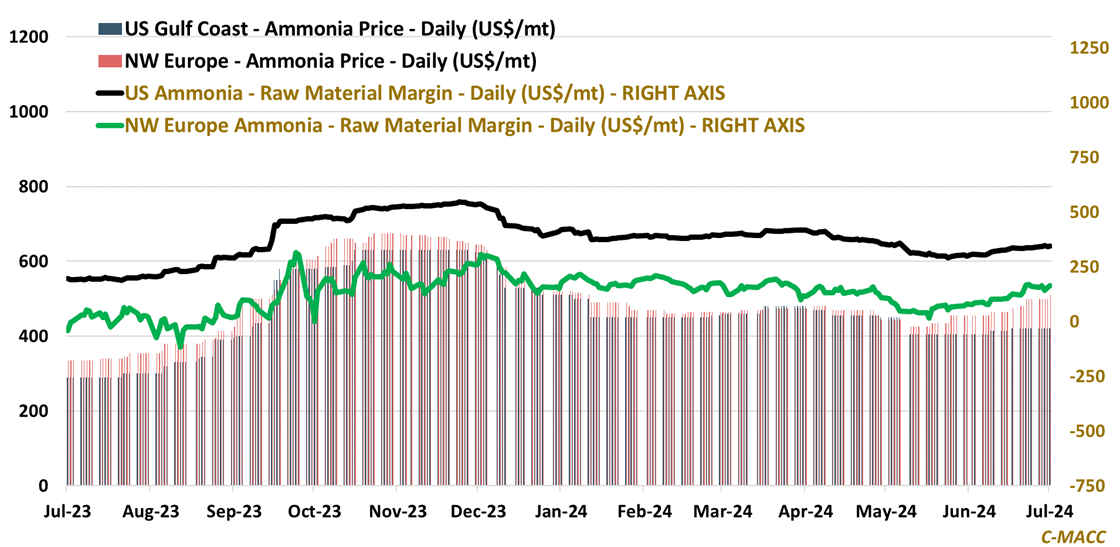The width and height of the screenshot is (1120, 547).
Task: Select NW Europe Ammonia Raw Material Margin legend text
Action: click(x=465, y=125)
